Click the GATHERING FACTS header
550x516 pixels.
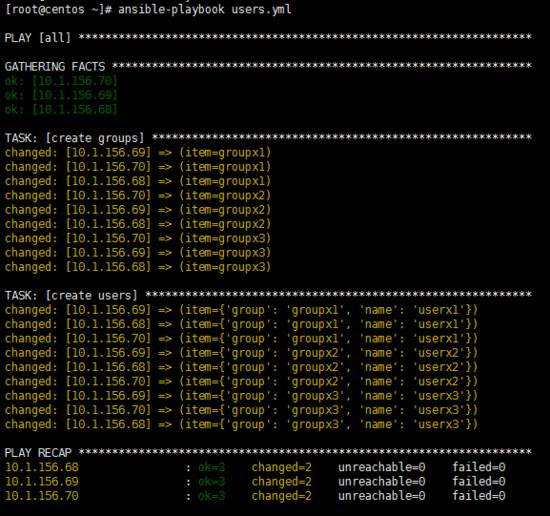coord(55,66)
